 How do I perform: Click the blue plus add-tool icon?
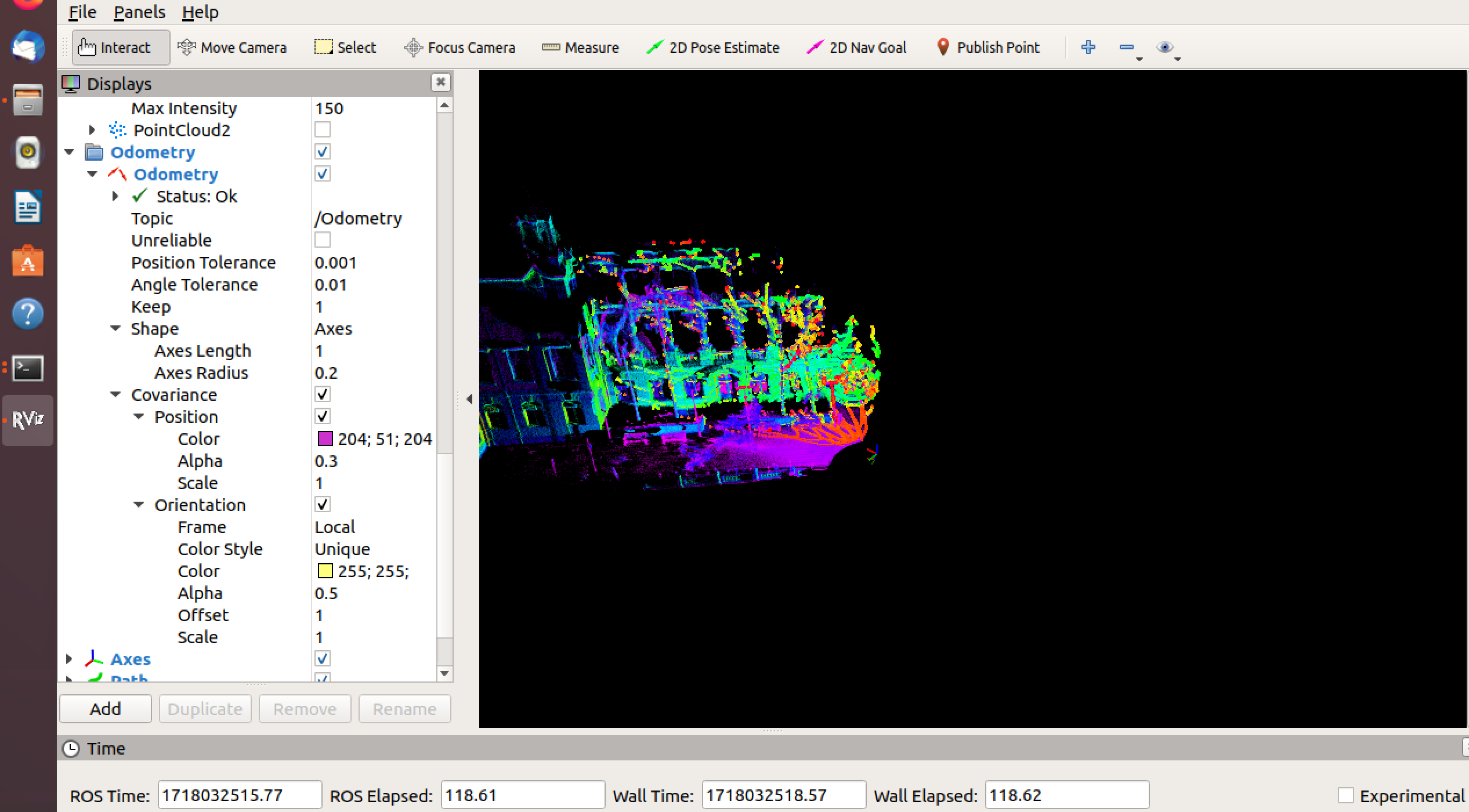(x=1088, y=48)
